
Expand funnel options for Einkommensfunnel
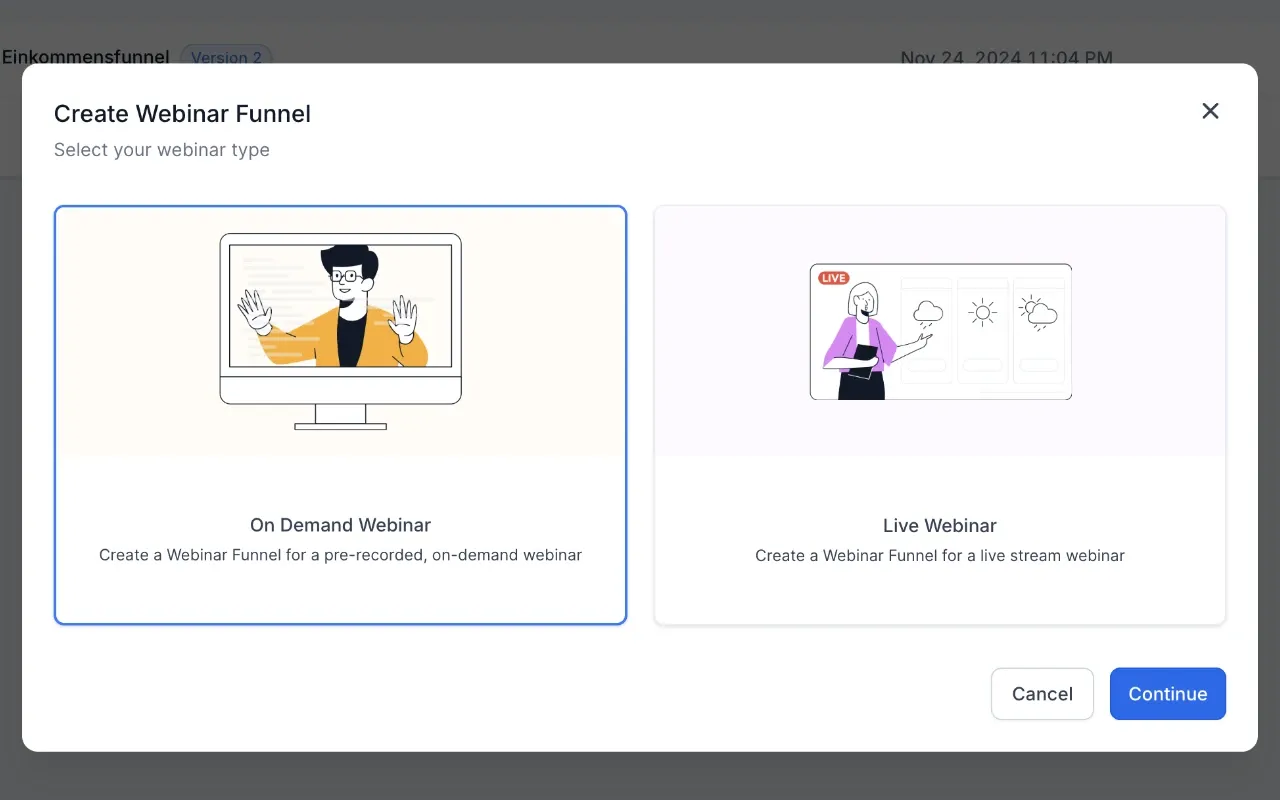tap(85, 57)
